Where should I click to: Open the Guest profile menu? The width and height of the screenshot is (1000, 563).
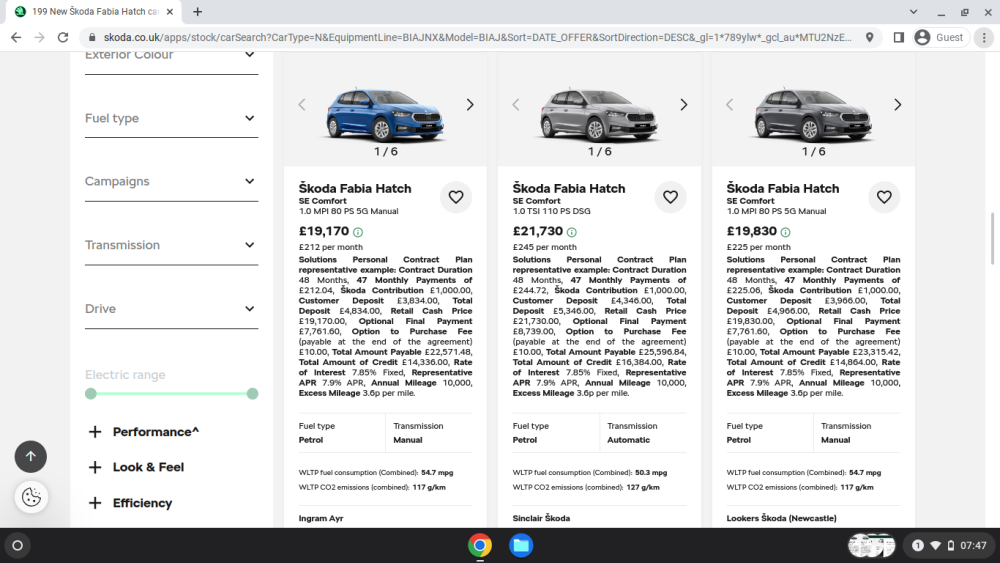point(939,38)
